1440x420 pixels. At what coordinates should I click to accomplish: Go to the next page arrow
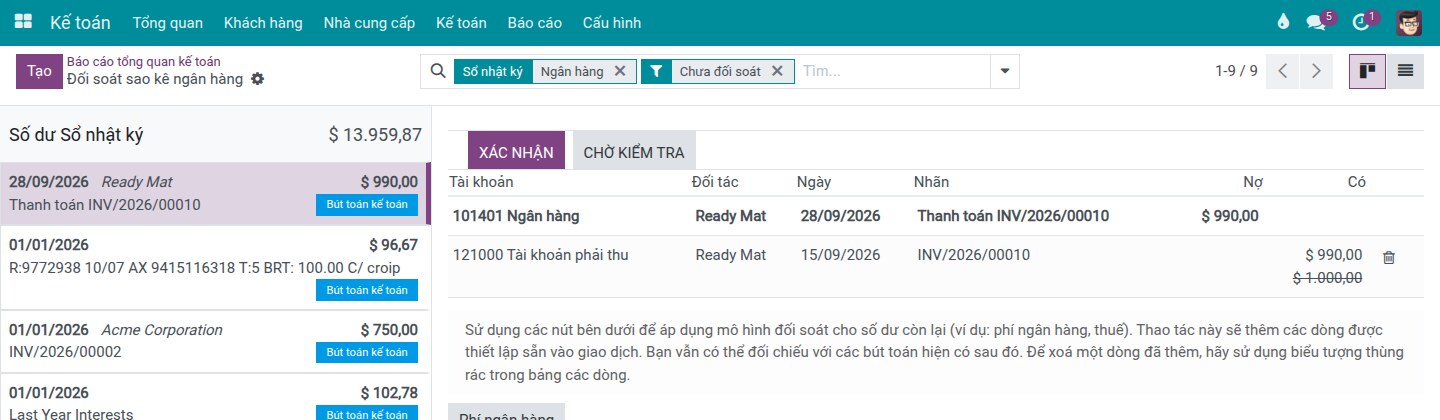click(x=1316, y=71)
